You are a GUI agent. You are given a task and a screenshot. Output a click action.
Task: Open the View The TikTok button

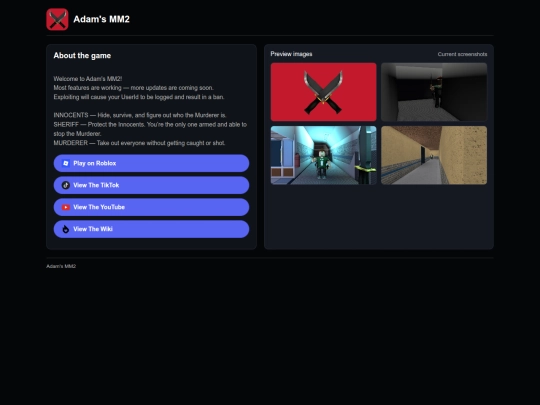coord(151,185)
